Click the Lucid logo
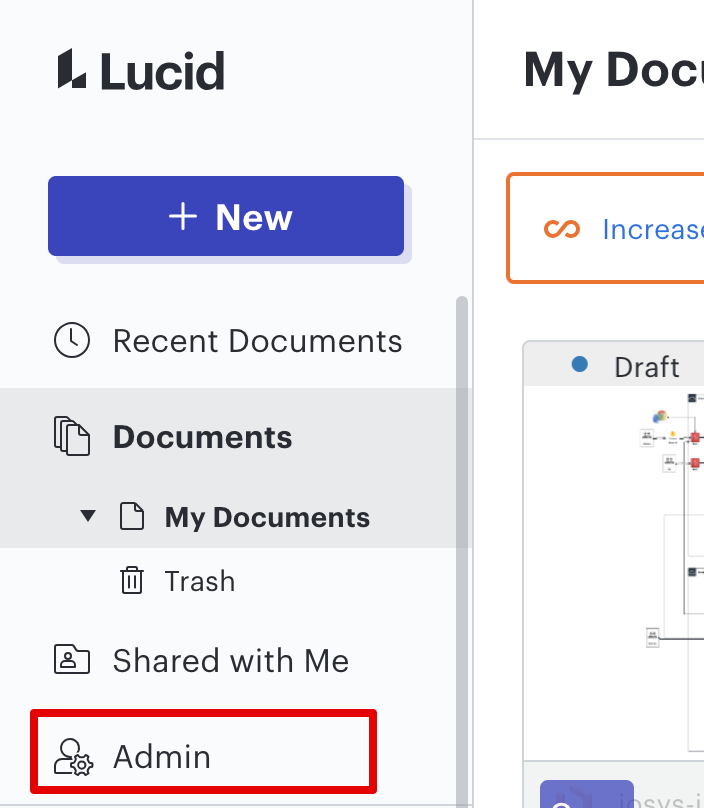The width and height of the screenshot is (704, 808). pyautogui.click(x=141, y=70)
